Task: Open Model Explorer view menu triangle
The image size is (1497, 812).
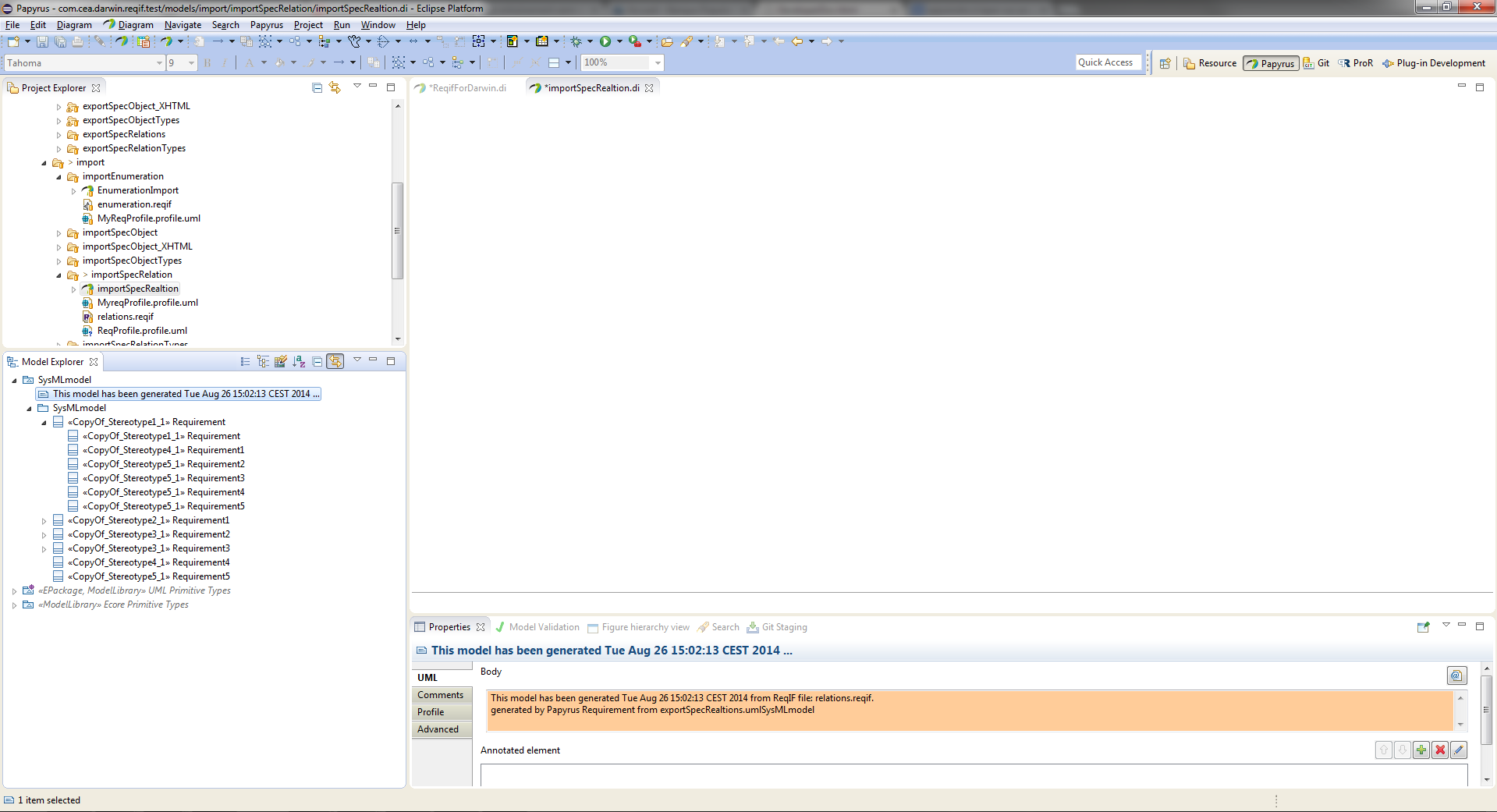Action: [357, 360]
